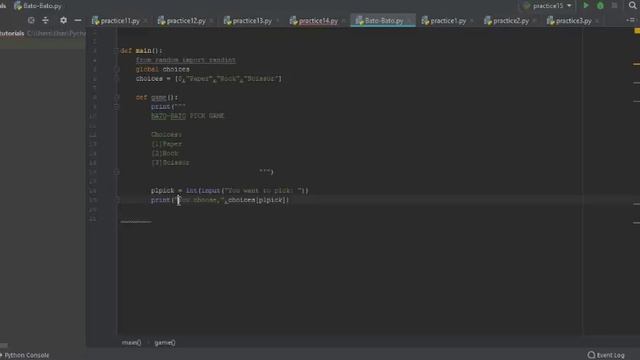This screenshot has width=640, height=360.
Task: Start the Debug session with the bug icon
Action: (x=600, y=6)
